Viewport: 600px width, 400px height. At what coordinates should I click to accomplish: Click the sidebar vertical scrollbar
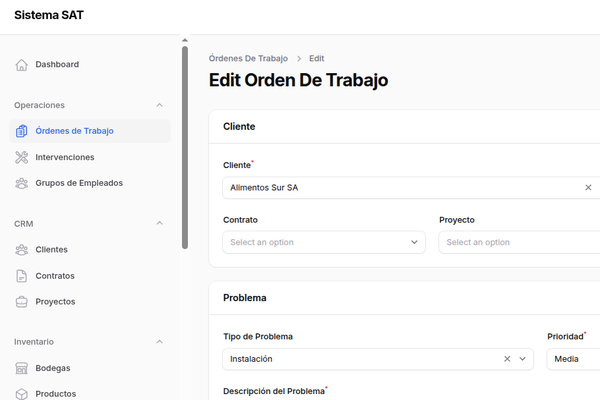(x=184, y=140)
